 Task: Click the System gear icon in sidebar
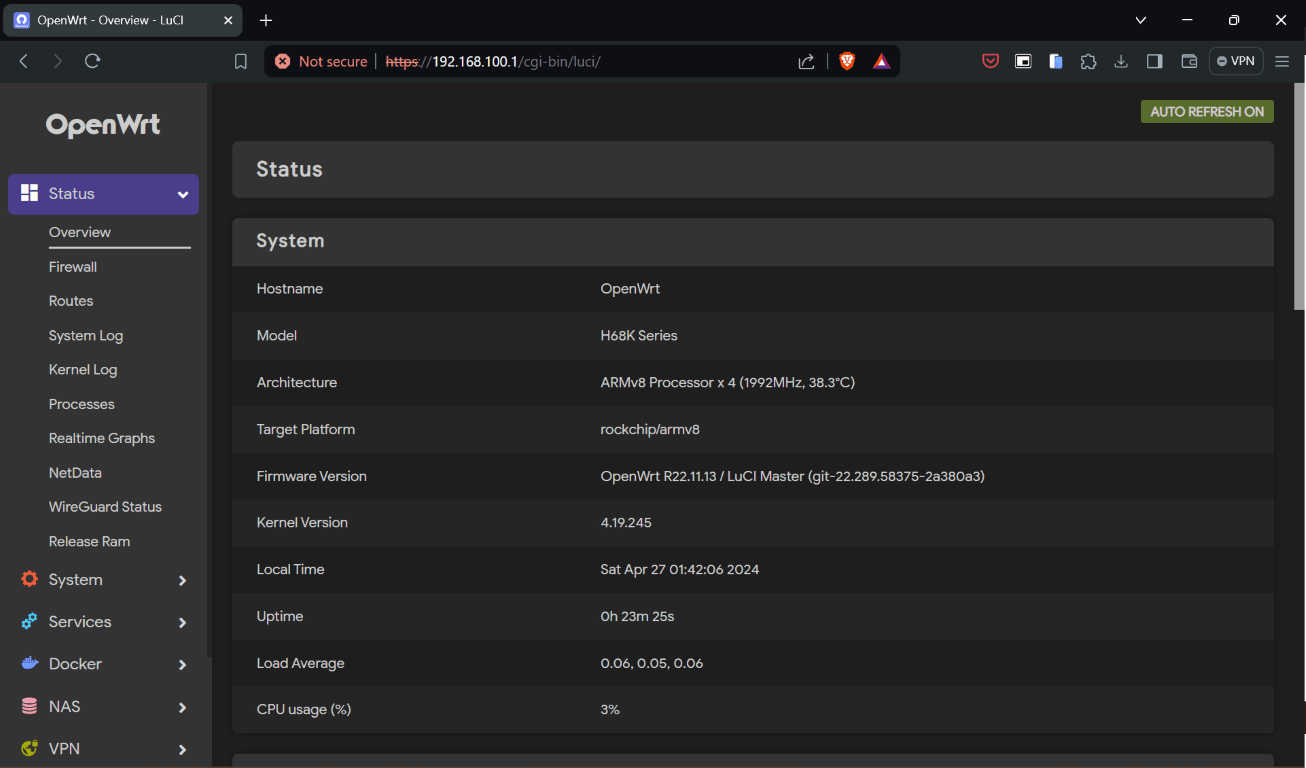click(29, 579)
